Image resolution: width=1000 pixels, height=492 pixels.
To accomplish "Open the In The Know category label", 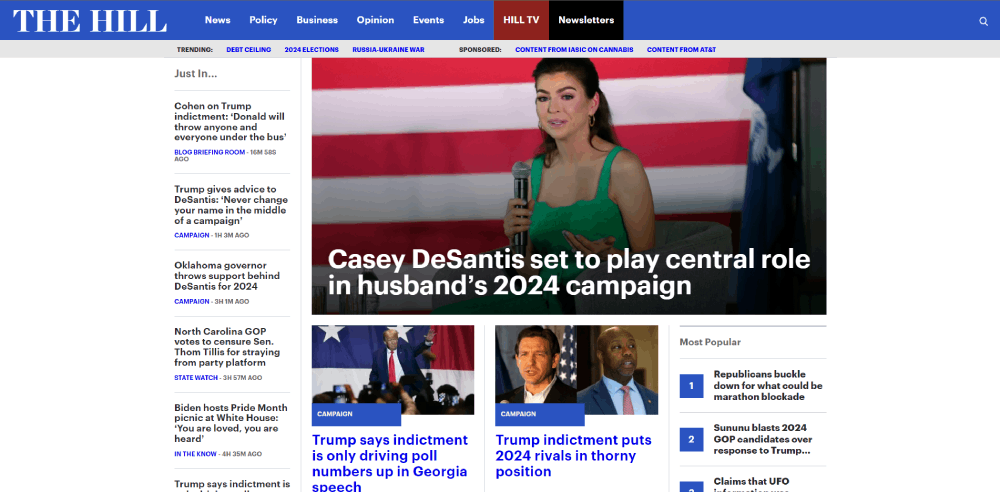I will tap(195, 454).
